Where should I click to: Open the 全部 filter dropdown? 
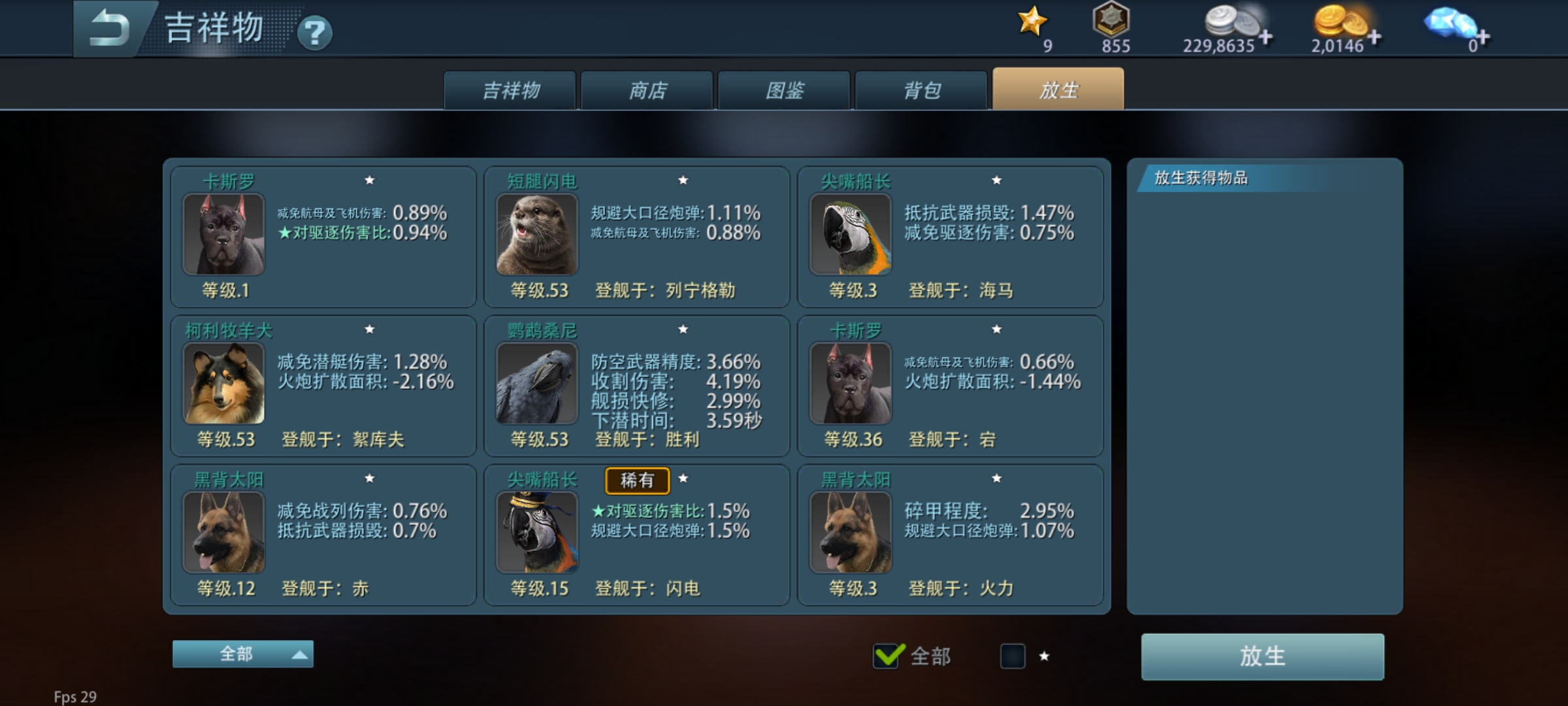(243, 654)
